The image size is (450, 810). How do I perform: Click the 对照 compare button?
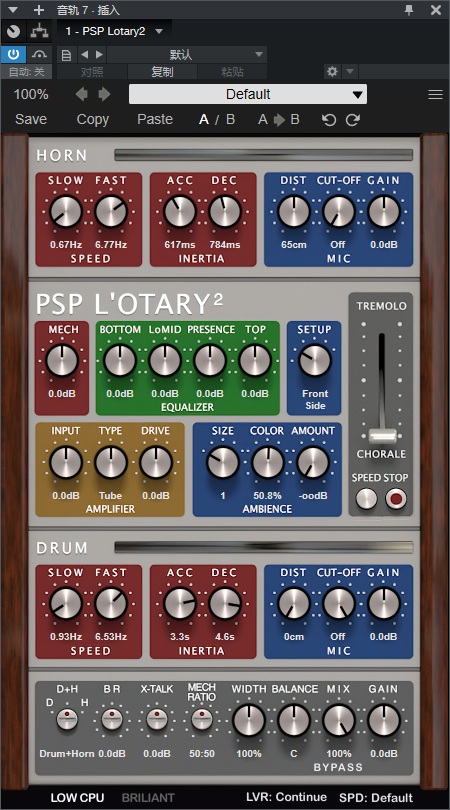92,72
